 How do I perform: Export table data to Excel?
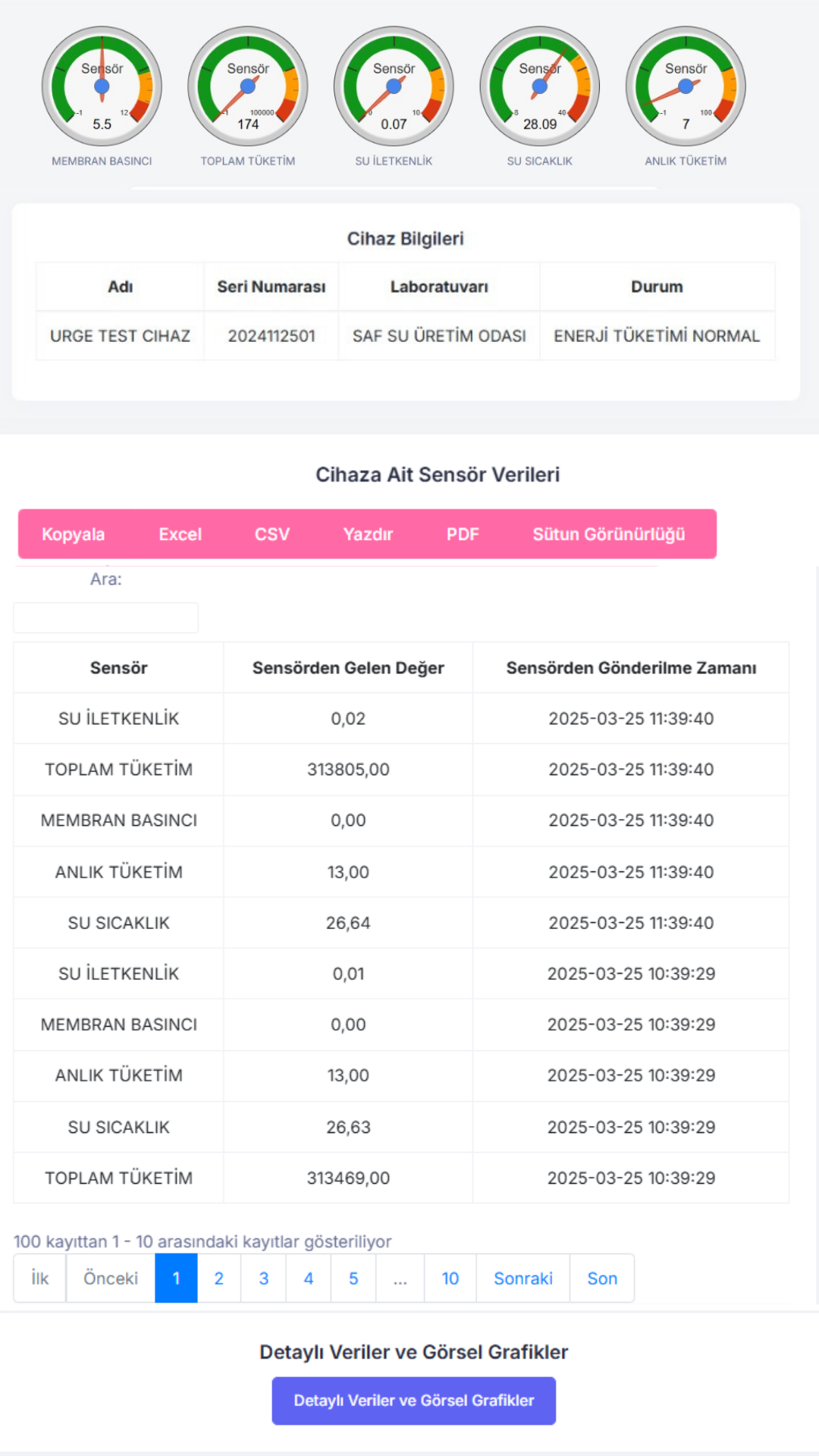tap(180, 535)
